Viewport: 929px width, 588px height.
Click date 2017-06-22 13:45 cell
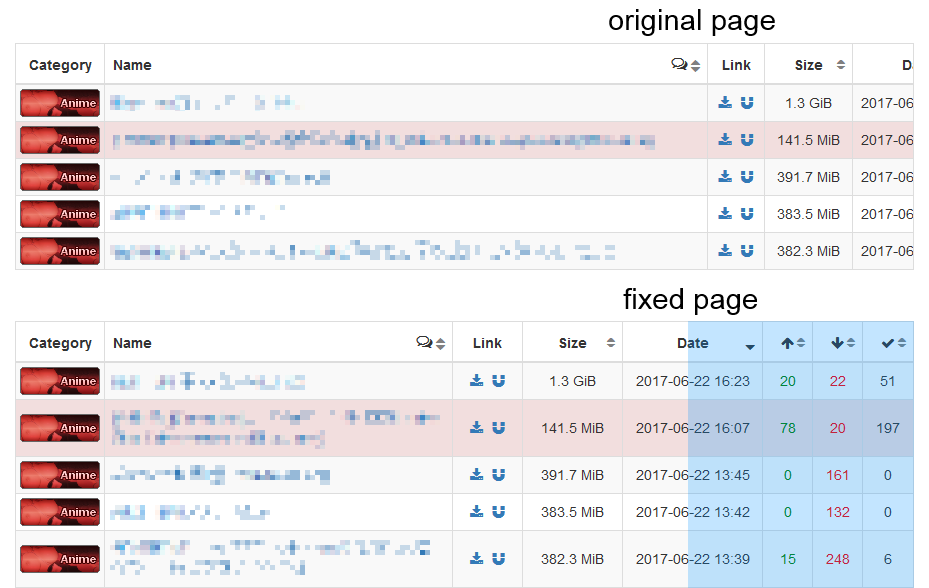693,475
